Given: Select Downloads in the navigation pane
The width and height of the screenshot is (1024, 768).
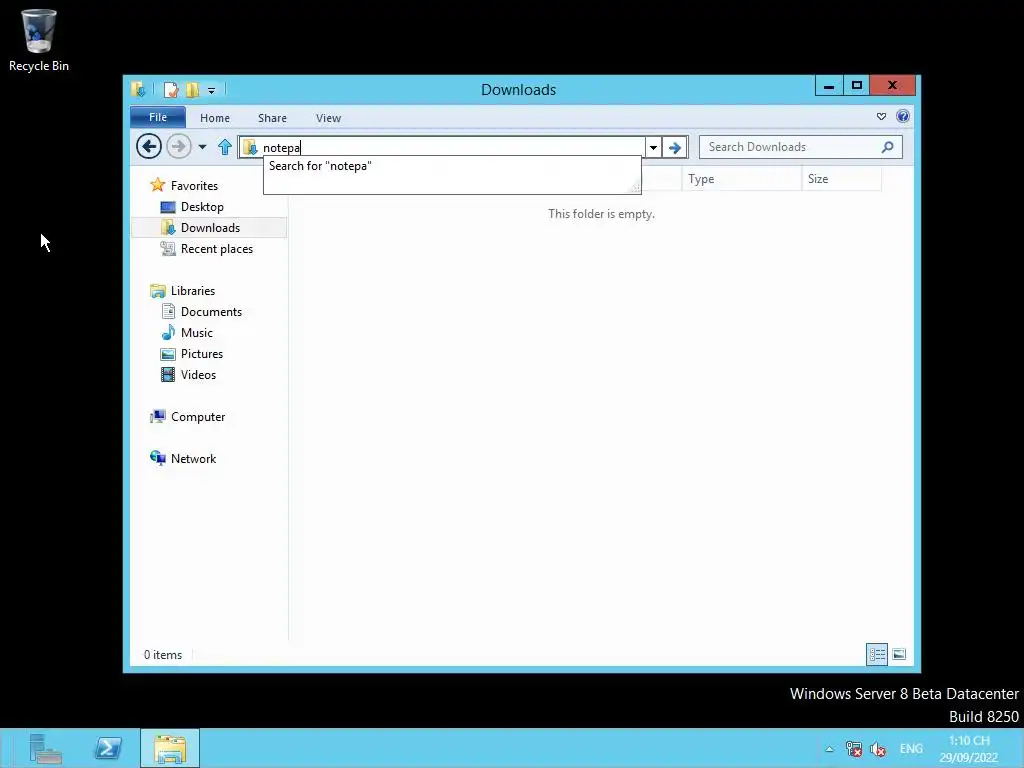Looking at the screenshot, I should (209, 227).
